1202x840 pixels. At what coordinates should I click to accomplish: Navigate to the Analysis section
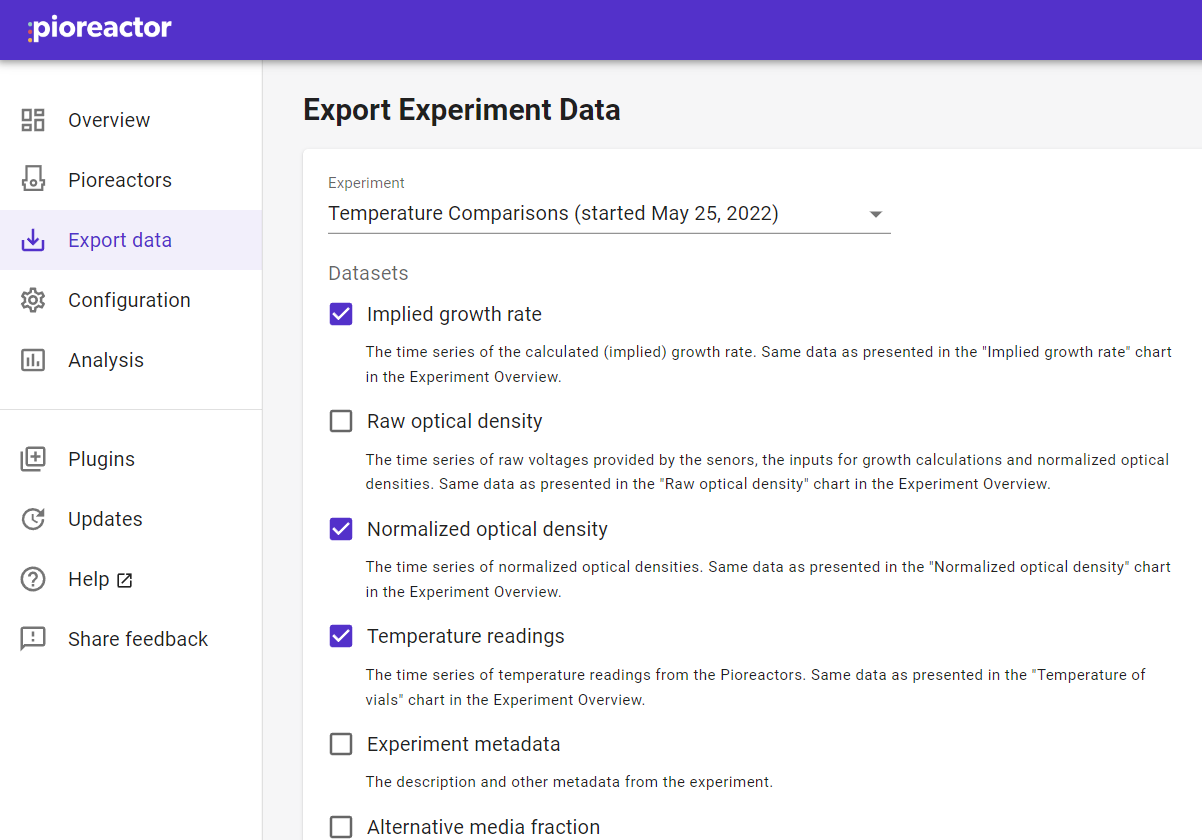pos(131,360)
